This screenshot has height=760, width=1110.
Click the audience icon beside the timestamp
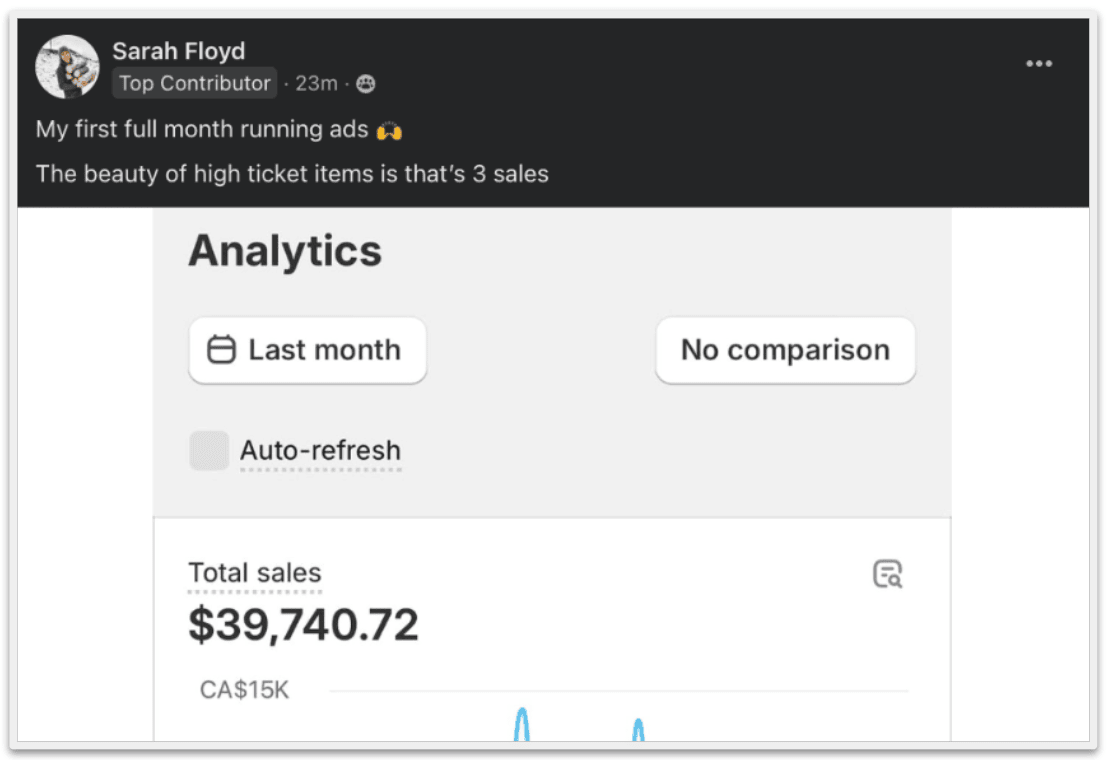(366, 84)
